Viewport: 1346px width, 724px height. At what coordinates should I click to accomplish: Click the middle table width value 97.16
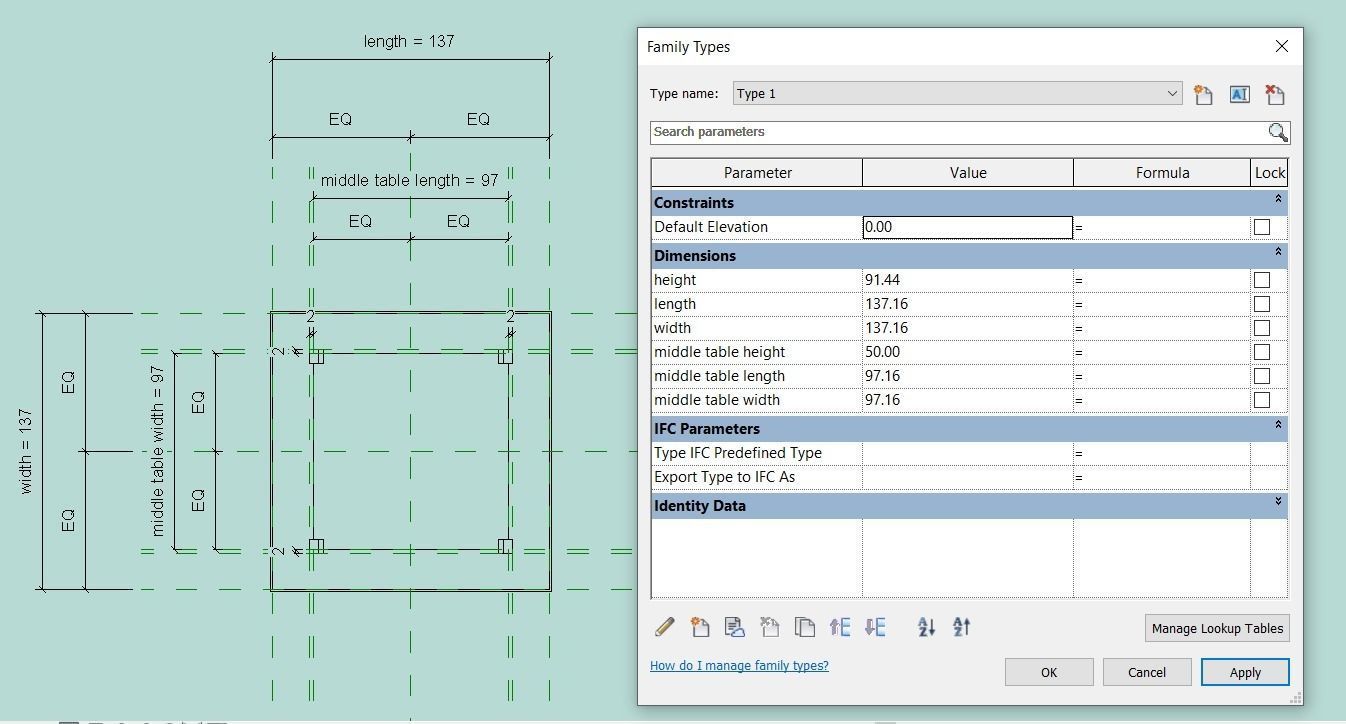point(968,400)
